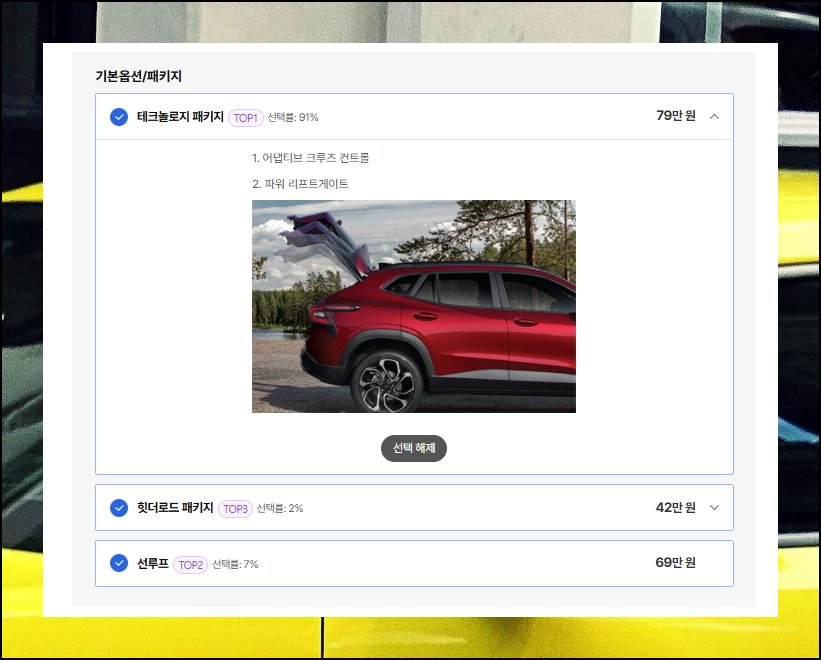Screen dimensions: 821x660
Task: Click 선택률: 7% text
Action: 235,564
